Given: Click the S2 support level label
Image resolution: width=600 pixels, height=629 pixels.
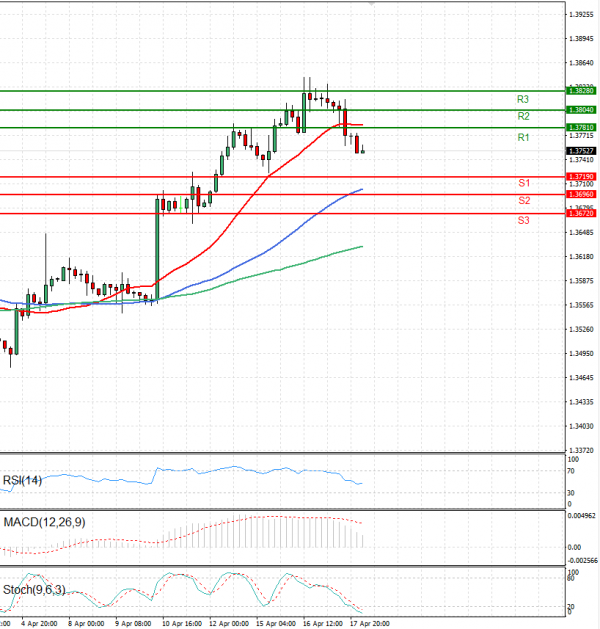Looking at the screenshot, I should point(524,200).
